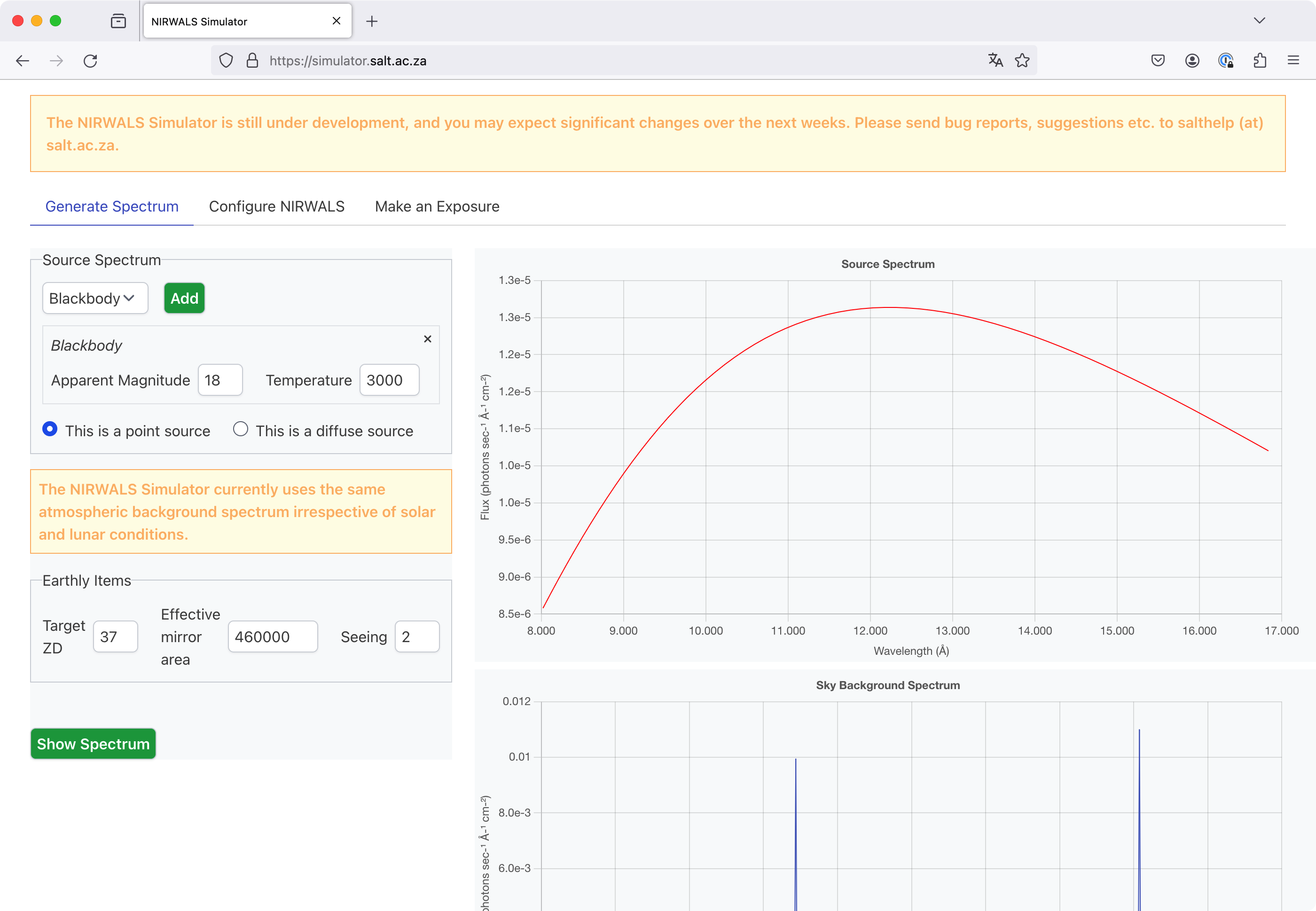Click the Show Spectrum button

click(x=93, y=744)
